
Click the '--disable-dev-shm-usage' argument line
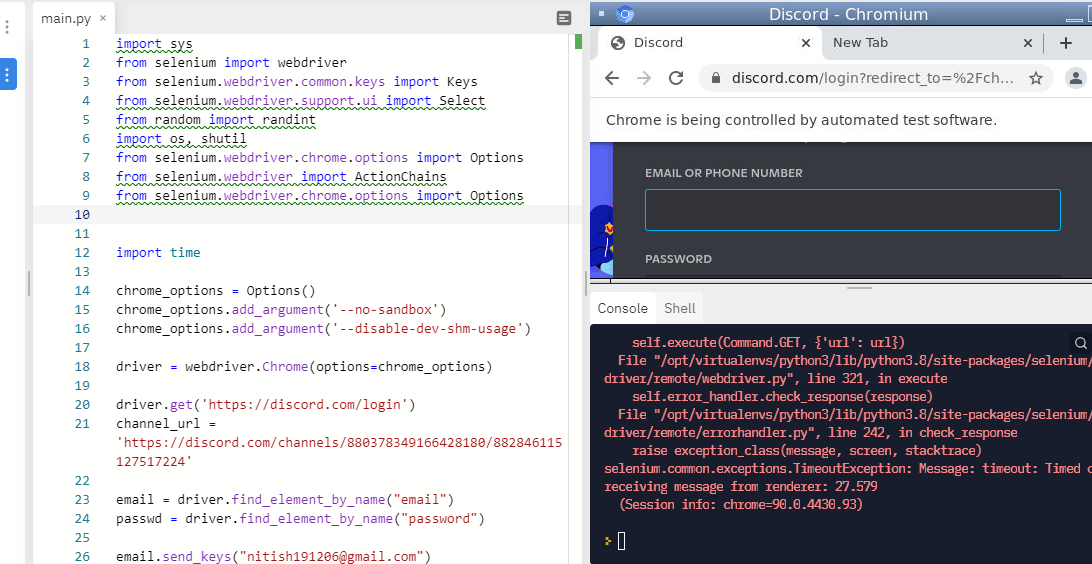[x=324, y=329]
